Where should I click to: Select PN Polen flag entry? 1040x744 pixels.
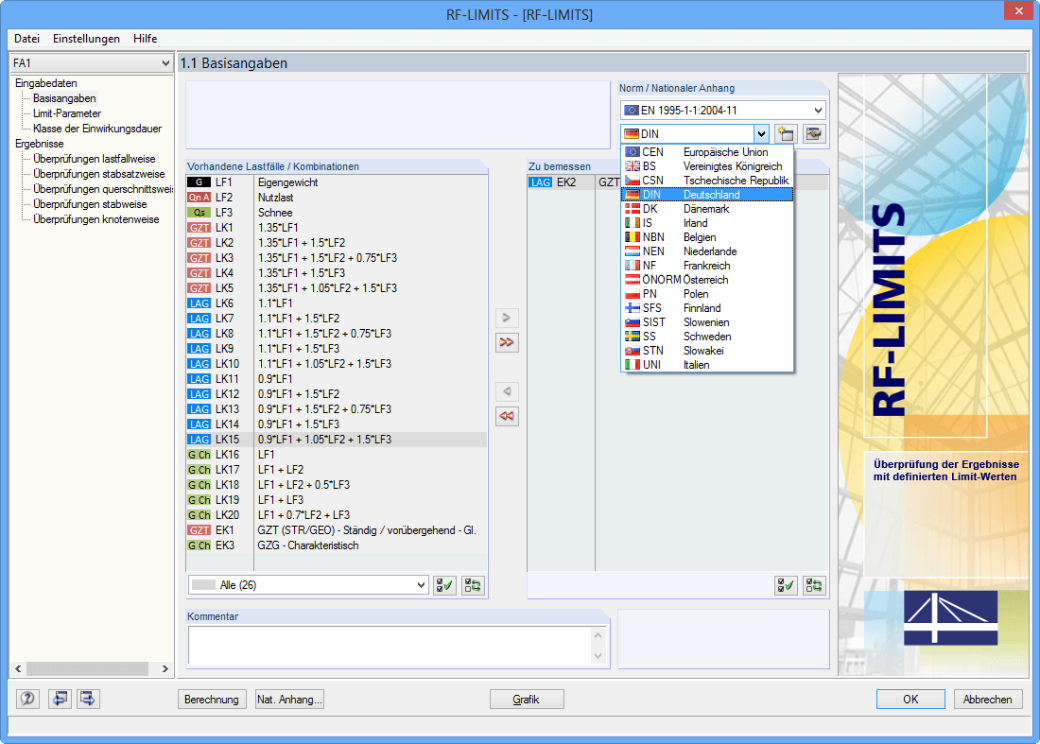707,294
